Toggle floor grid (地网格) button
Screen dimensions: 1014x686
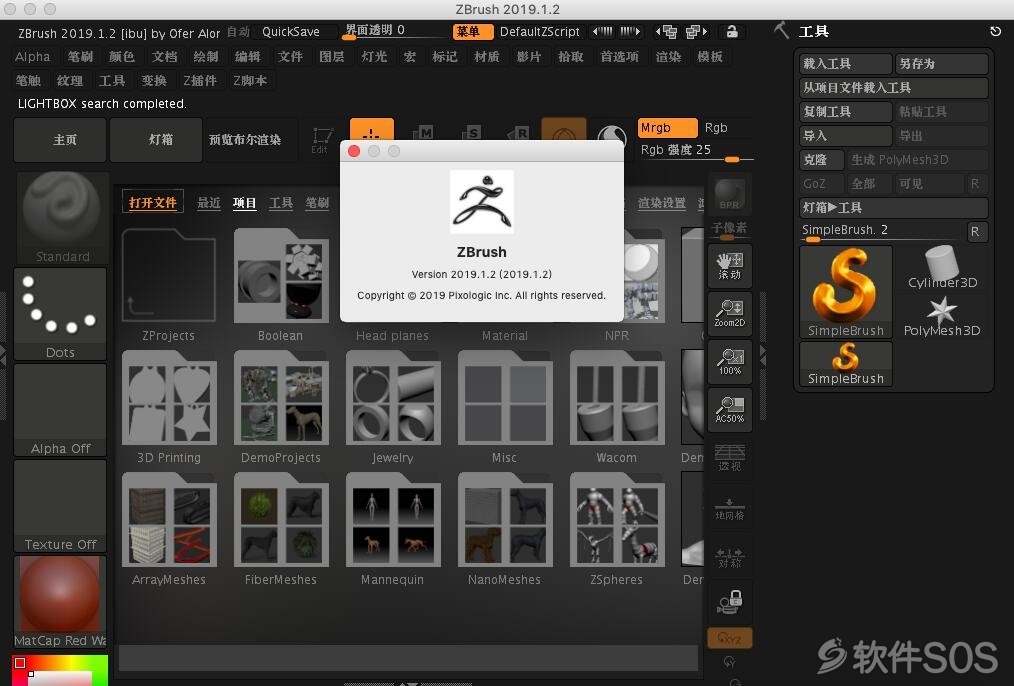pyautogui.click(x=729, y=507)
